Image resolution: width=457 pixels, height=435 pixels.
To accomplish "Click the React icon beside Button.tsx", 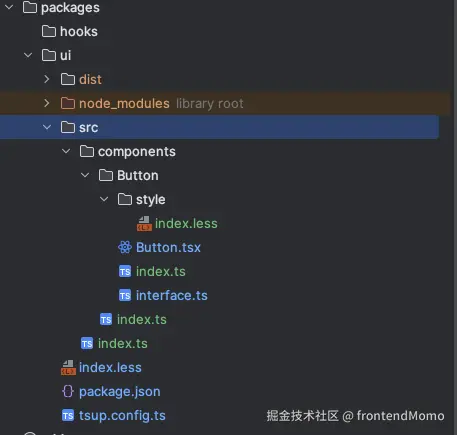I will (x=125, y=247).
